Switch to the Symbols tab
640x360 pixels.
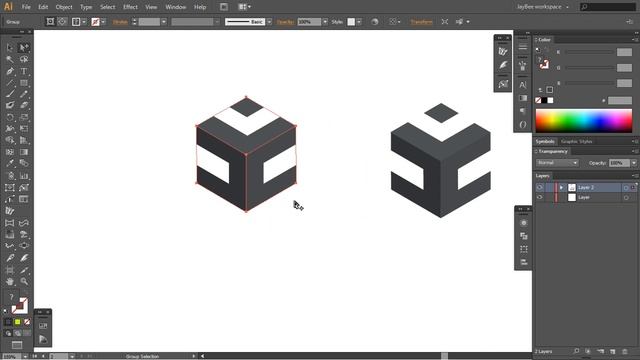pyautogui.click(x=545, y=141)
